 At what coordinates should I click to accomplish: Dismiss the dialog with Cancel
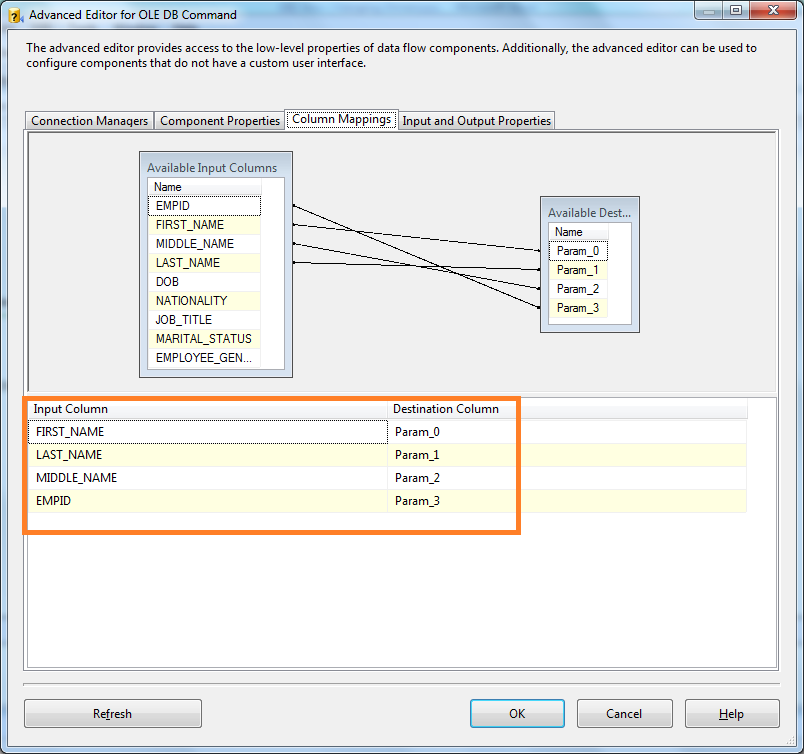click(624, 713)
